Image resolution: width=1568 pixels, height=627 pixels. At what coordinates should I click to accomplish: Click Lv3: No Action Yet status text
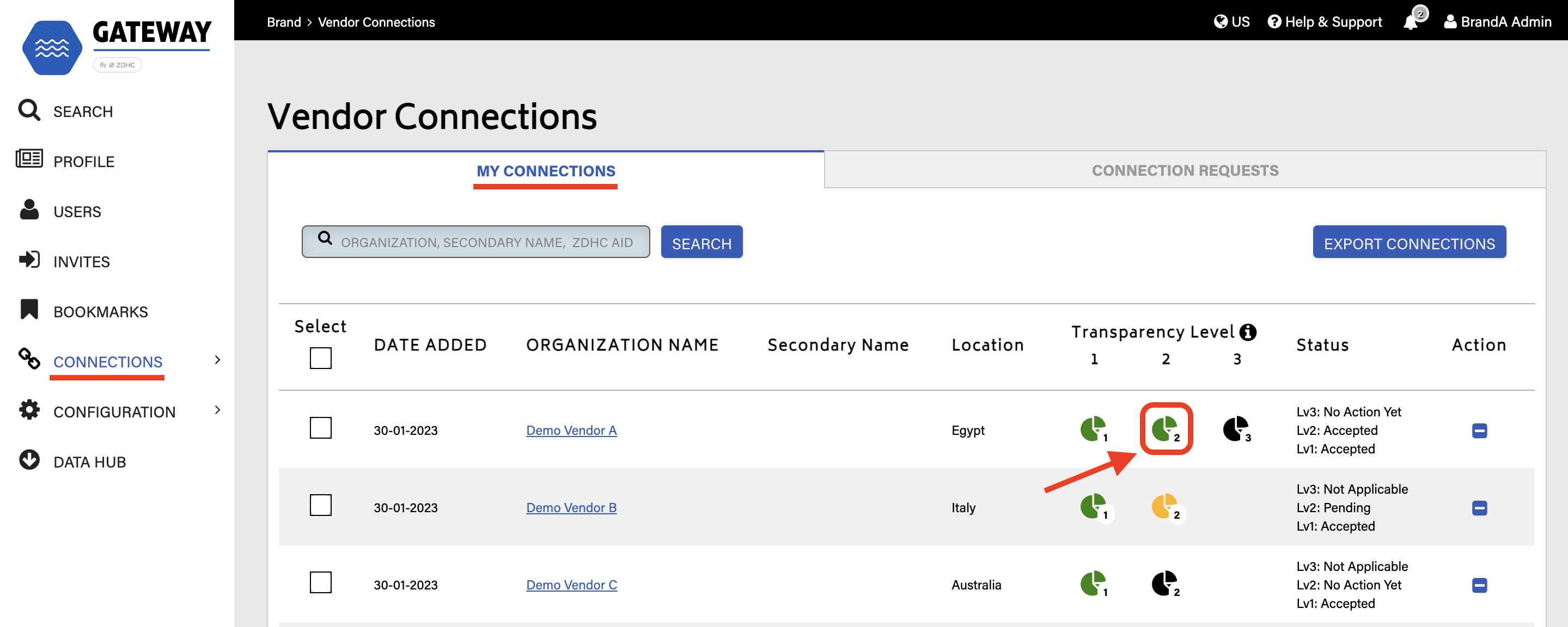[x=1349, y=411]
